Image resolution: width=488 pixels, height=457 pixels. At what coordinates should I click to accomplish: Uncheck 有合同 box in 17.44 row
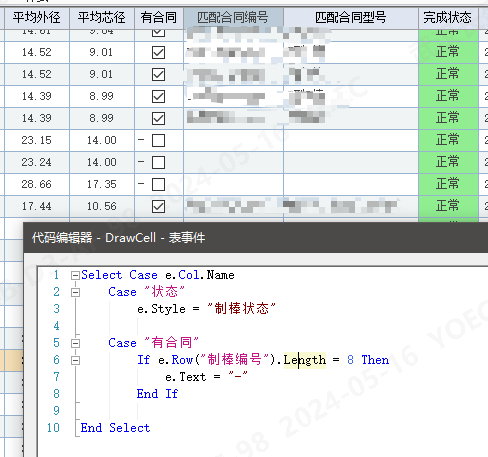click(158, 206)
